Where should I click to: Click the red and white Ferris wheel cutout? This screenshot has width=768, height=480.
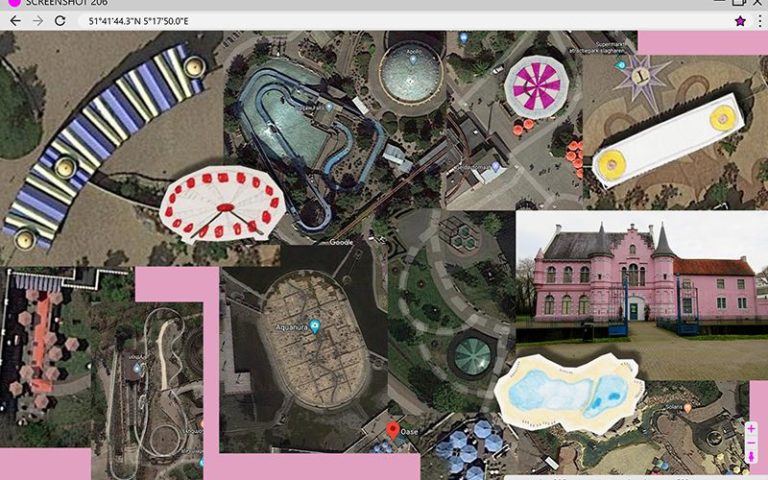pyautogui.click(x=223, y=205)
